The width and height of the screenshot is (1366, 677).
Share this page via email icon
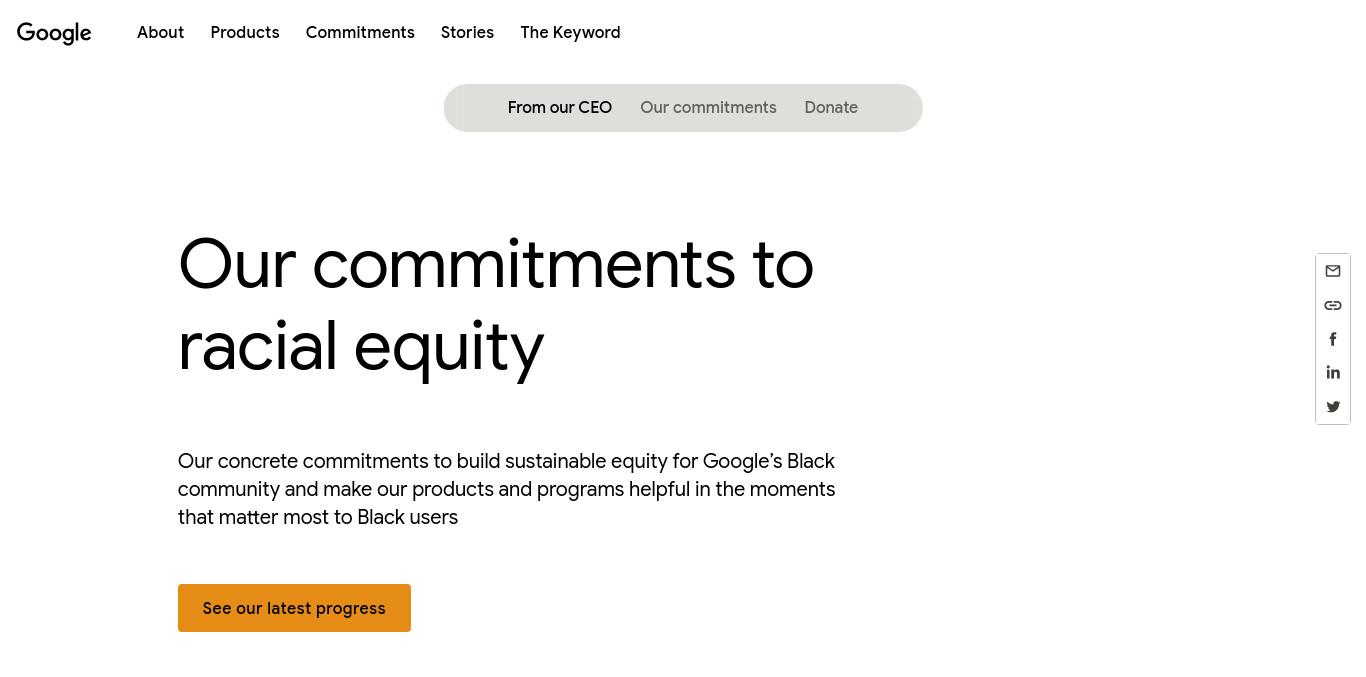pos(1333,271)
